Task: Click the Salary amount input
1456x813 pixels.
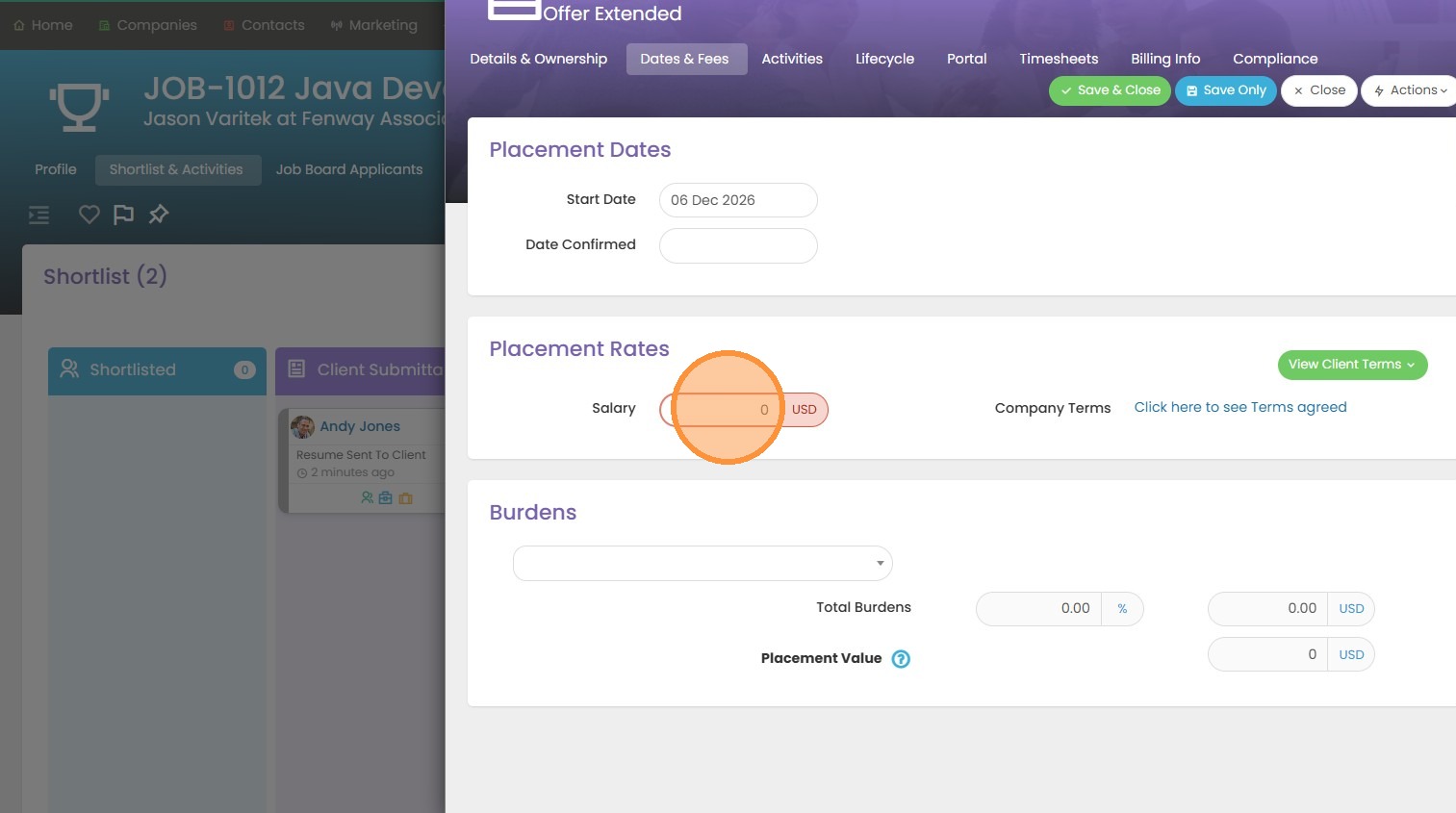Action: tap(721, 410)
